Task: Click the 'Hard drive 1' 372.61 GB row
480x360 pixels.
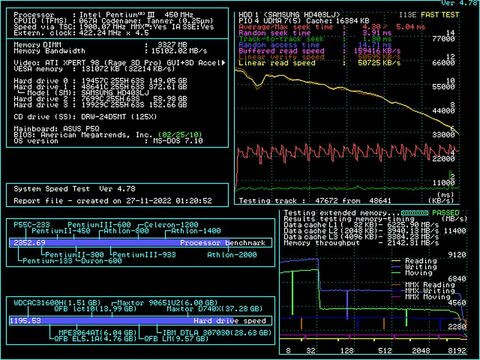Action: click(x=100, y=87)
